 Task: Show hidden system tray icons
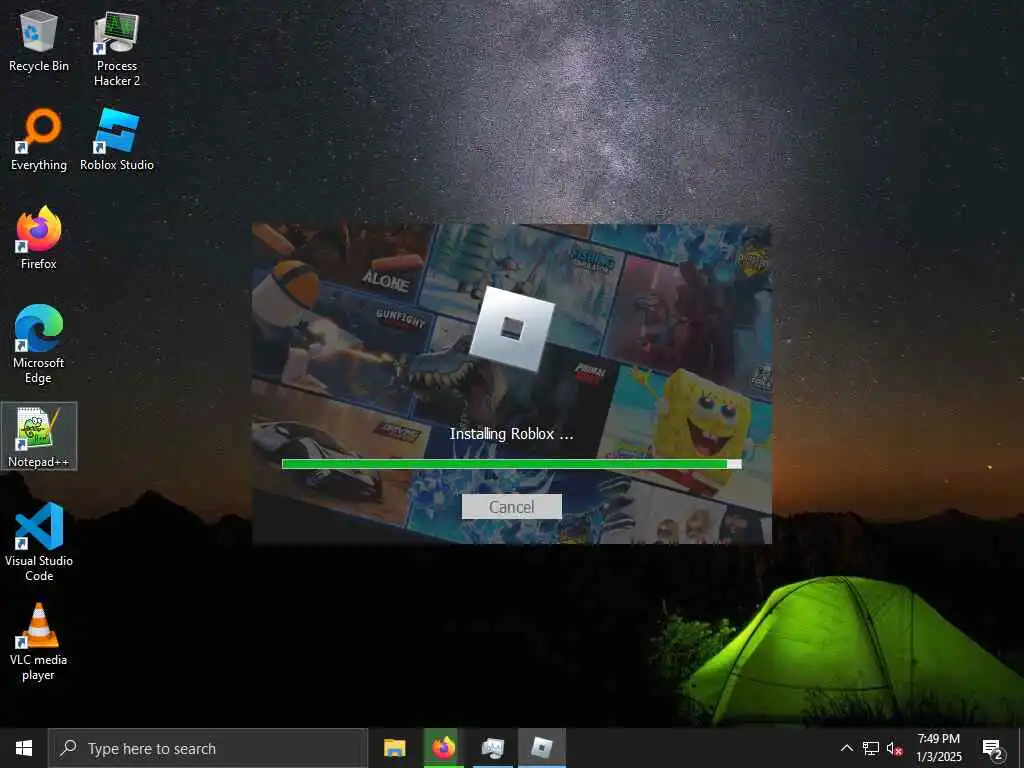click(x=846, y=748)
